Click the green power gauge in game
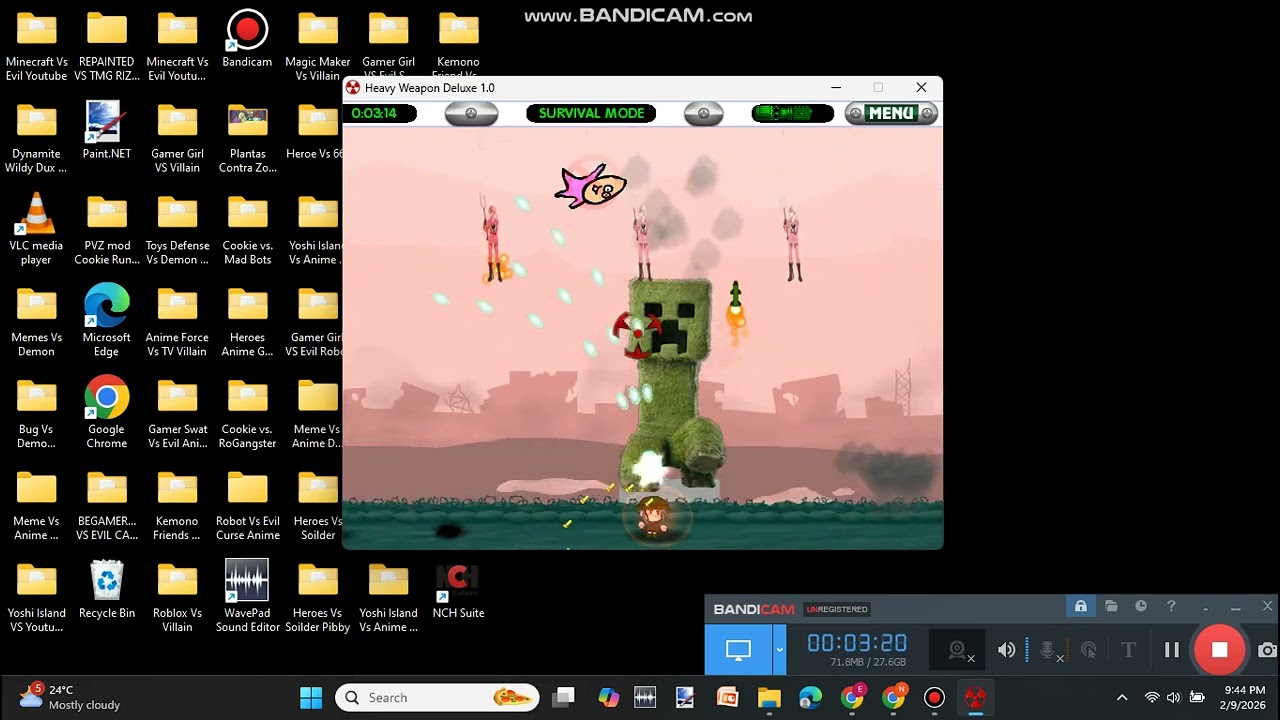The height and width of the screenshot is (720, 1280). tap(792, 113)
